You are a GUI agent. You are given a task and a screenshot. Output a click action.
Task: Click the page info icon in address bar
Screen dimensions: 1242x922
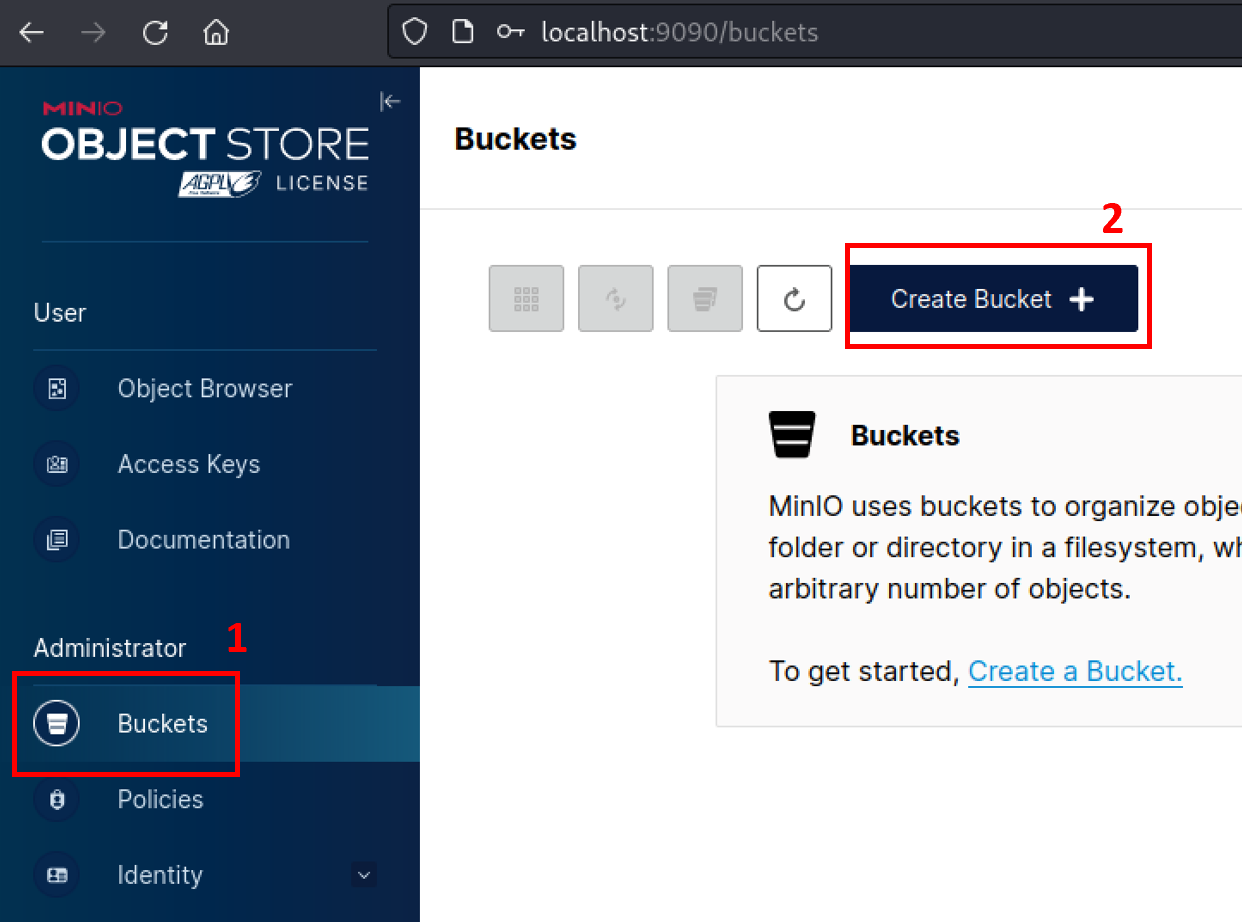point(462,33)
